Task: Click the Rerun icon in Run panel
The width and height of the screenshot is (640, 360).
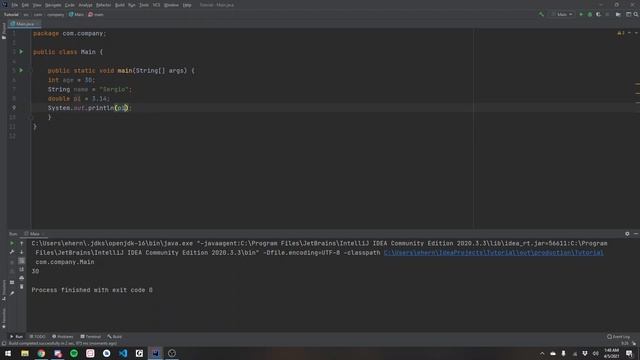Action: tap(12, 243)
